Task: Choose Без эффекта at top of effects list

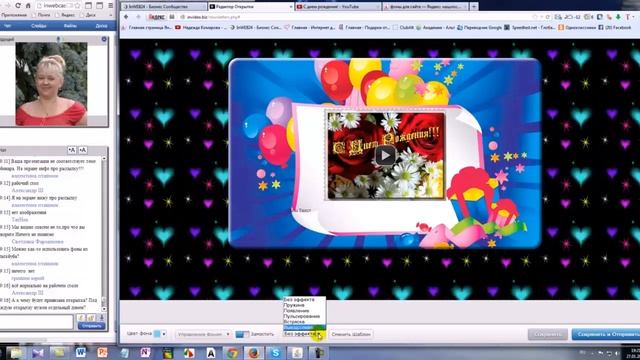Action: pyautogui.click(x=299, y=300)
